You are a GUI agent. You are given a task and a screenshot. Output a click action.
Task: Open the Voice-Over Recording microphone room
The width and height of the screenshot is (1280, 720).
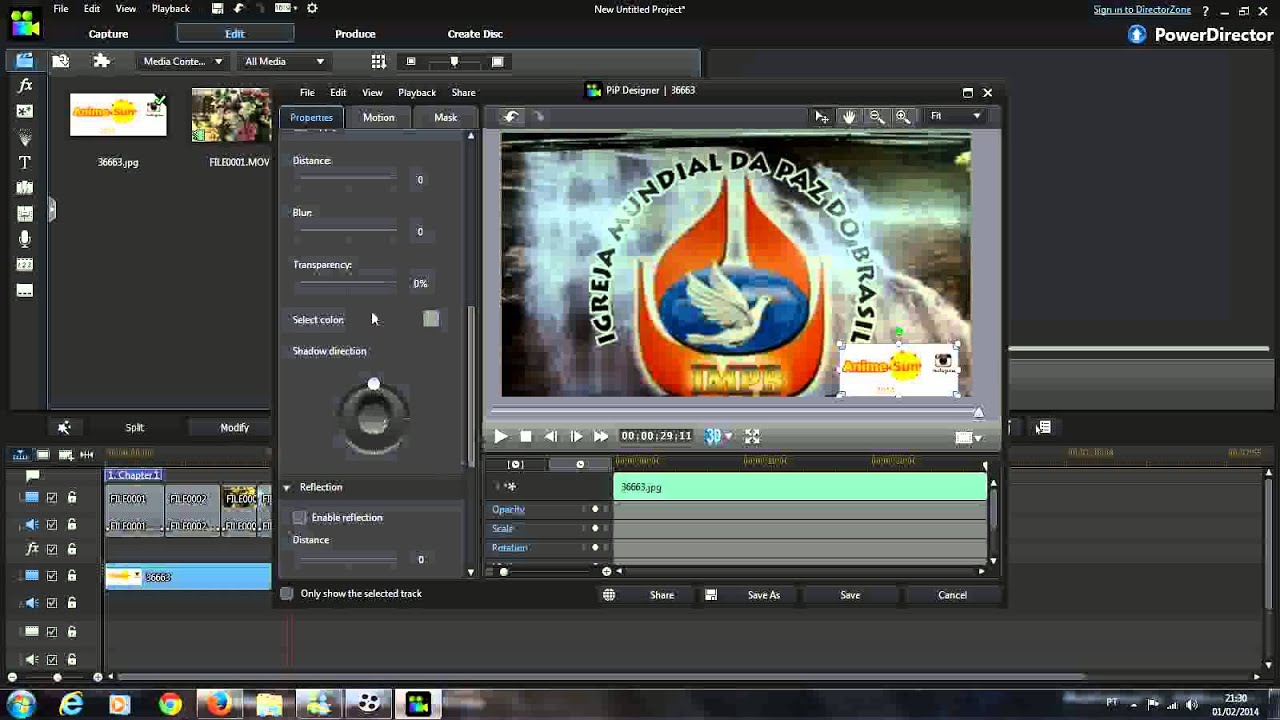(x=25, y=239)
